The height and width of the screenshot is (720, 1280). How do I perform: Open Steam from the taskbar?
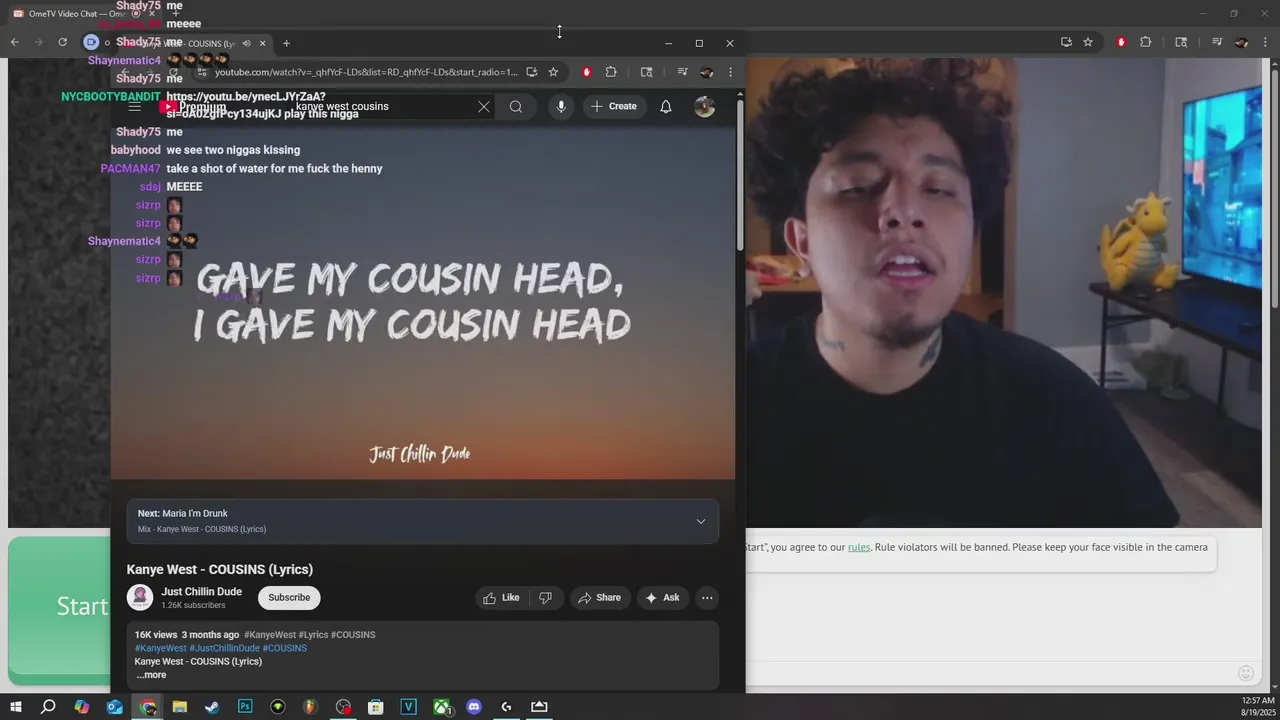[212, 707]
